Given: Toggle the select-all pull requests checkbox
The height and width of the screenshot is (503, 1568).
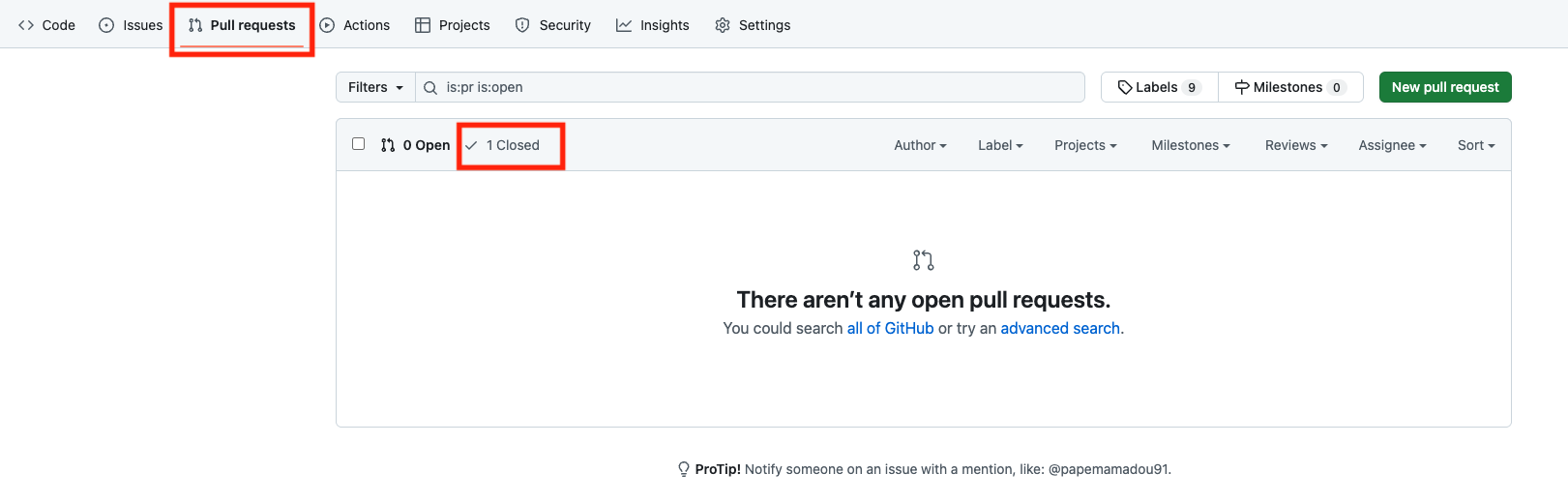Looking at the screenshot, I should pos(359,144).
